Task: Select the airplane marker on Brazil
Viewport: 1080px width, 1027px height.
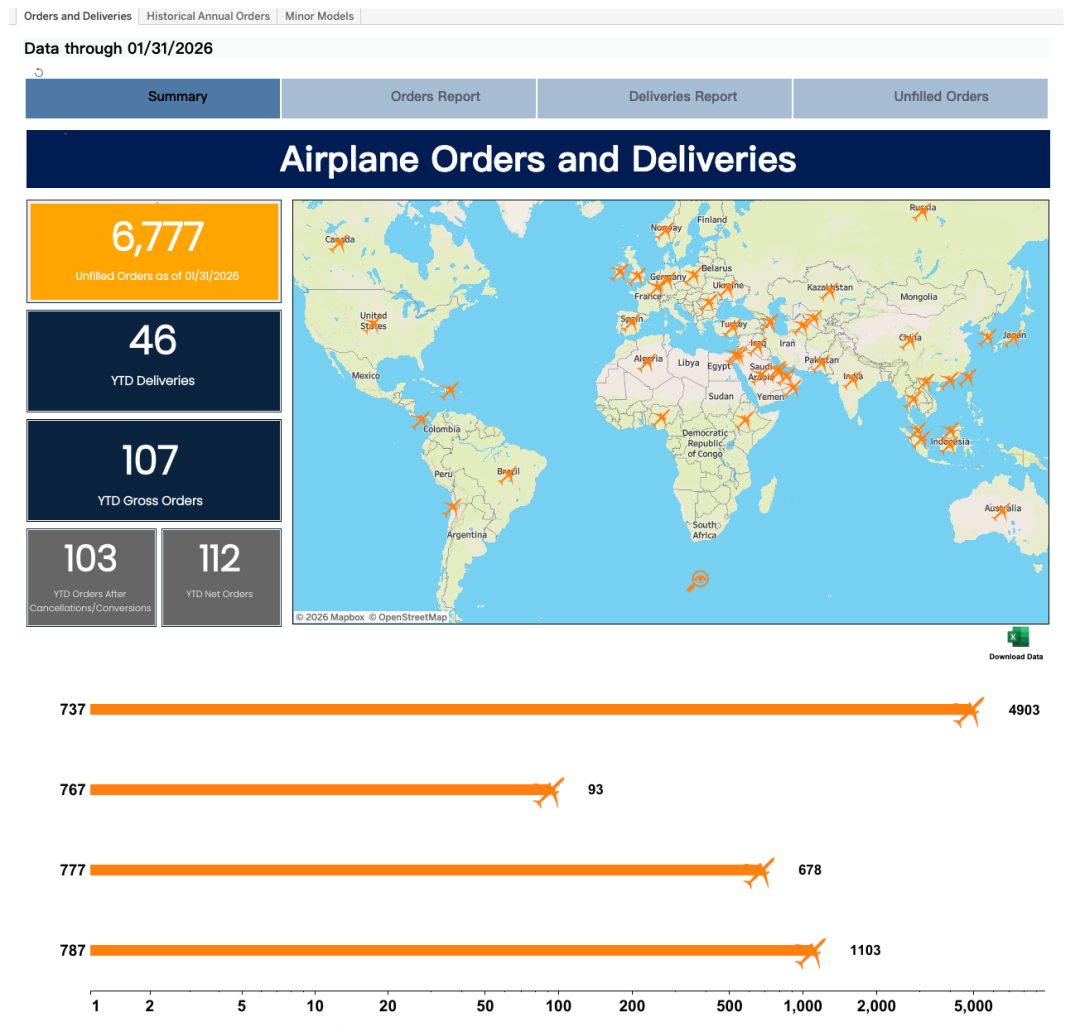Action: [508, 474]
